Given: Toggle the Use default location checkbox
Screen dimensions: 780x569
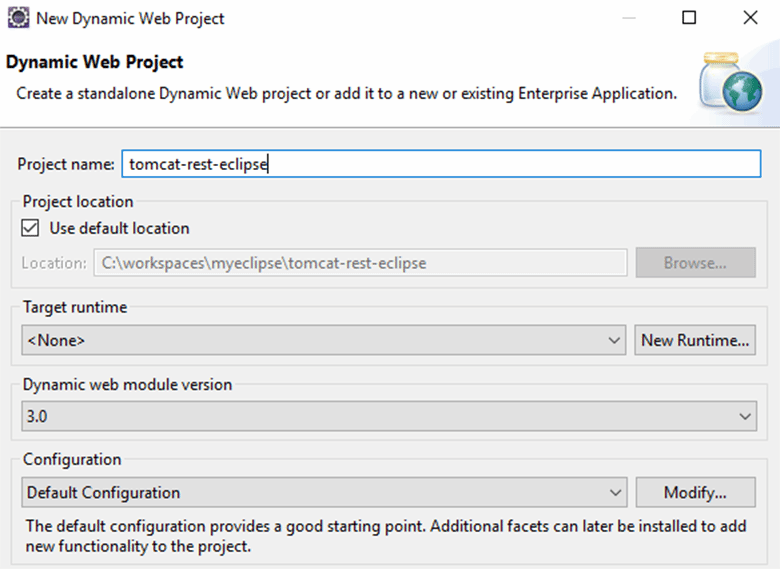Looking at the screenshot, I should coord(30,228).
